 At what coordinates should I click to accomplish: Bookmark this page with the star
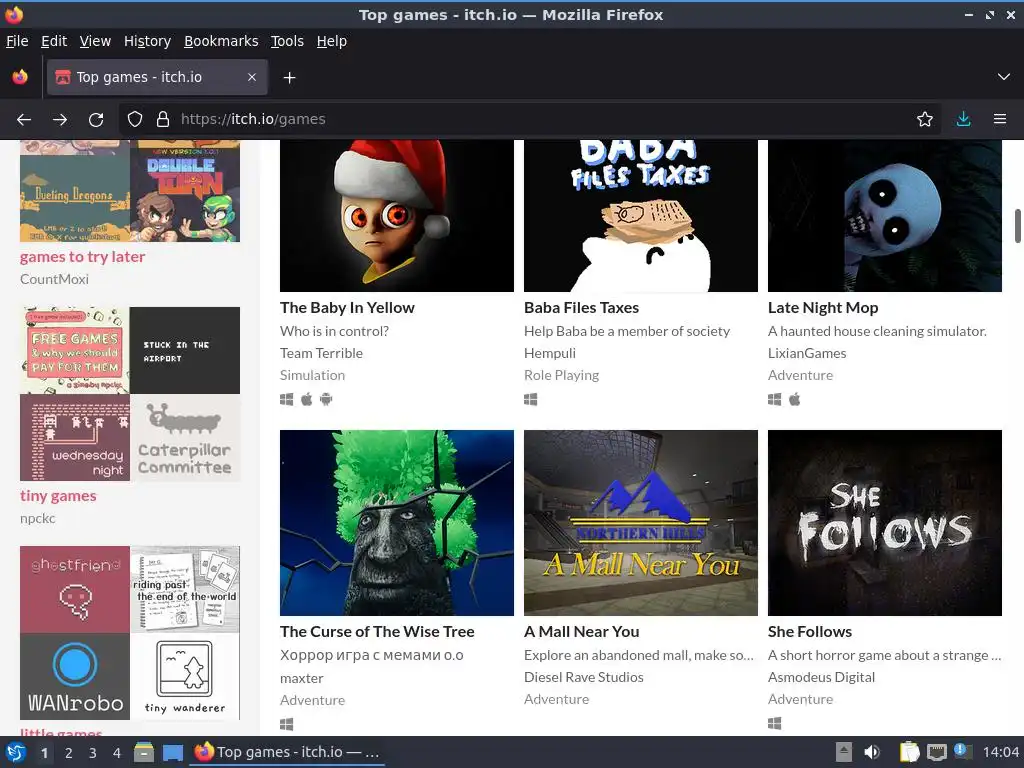click(925, 120)
